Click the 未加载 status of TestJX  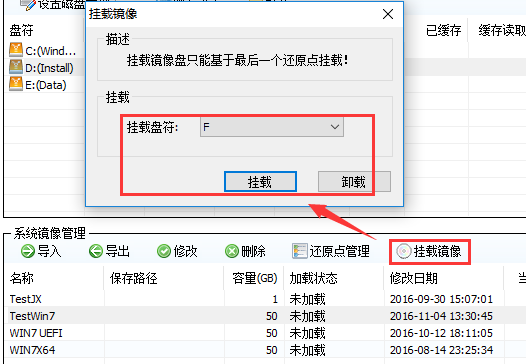pos(308,299)
